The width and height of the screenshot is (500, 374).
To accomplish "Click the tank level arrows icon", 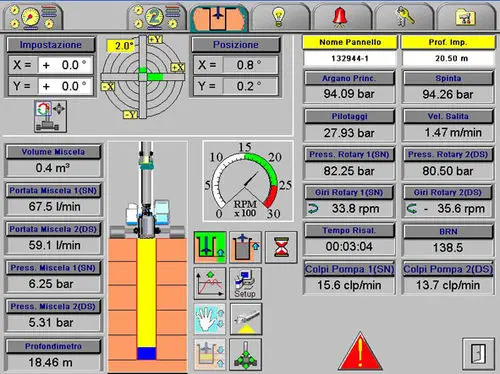I will click(x=210, y=355).
